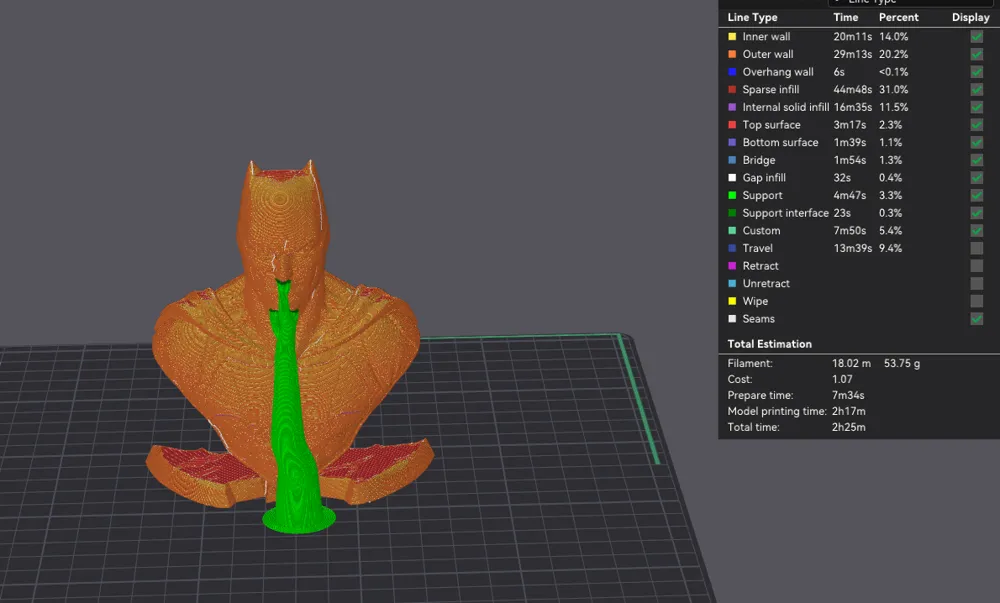Click the yellow Inner wall color swatch
Viewport: 1000px width, 603px height.
click(x=732, y=37)
